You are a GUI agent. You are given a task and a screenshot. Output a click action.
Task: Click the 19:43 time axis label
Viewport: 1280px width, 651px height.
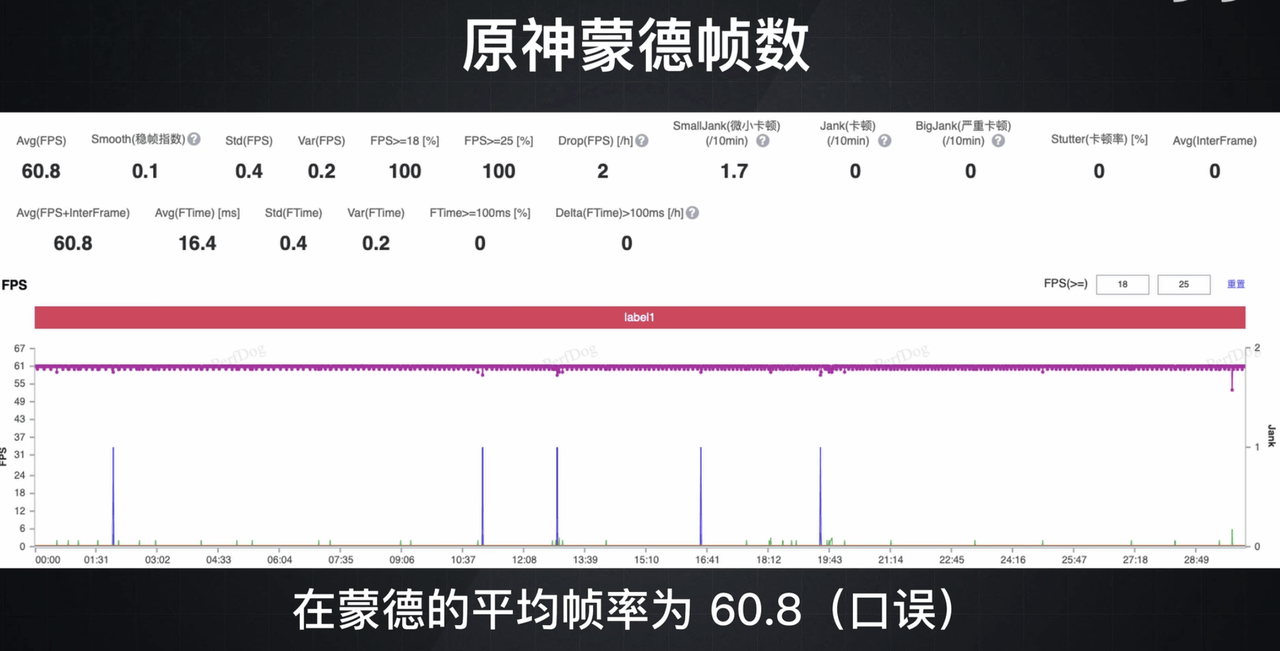coord(829,560)
